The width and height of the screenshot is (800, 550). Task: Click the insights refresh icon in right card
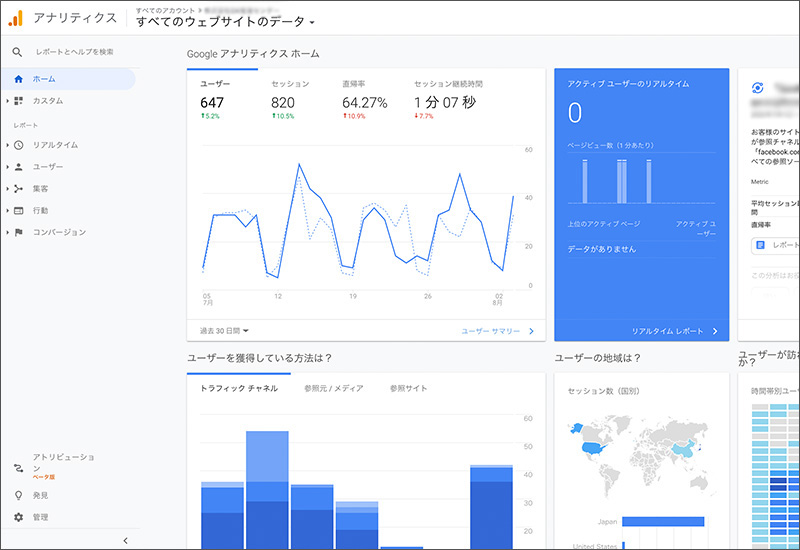point(758,88)
